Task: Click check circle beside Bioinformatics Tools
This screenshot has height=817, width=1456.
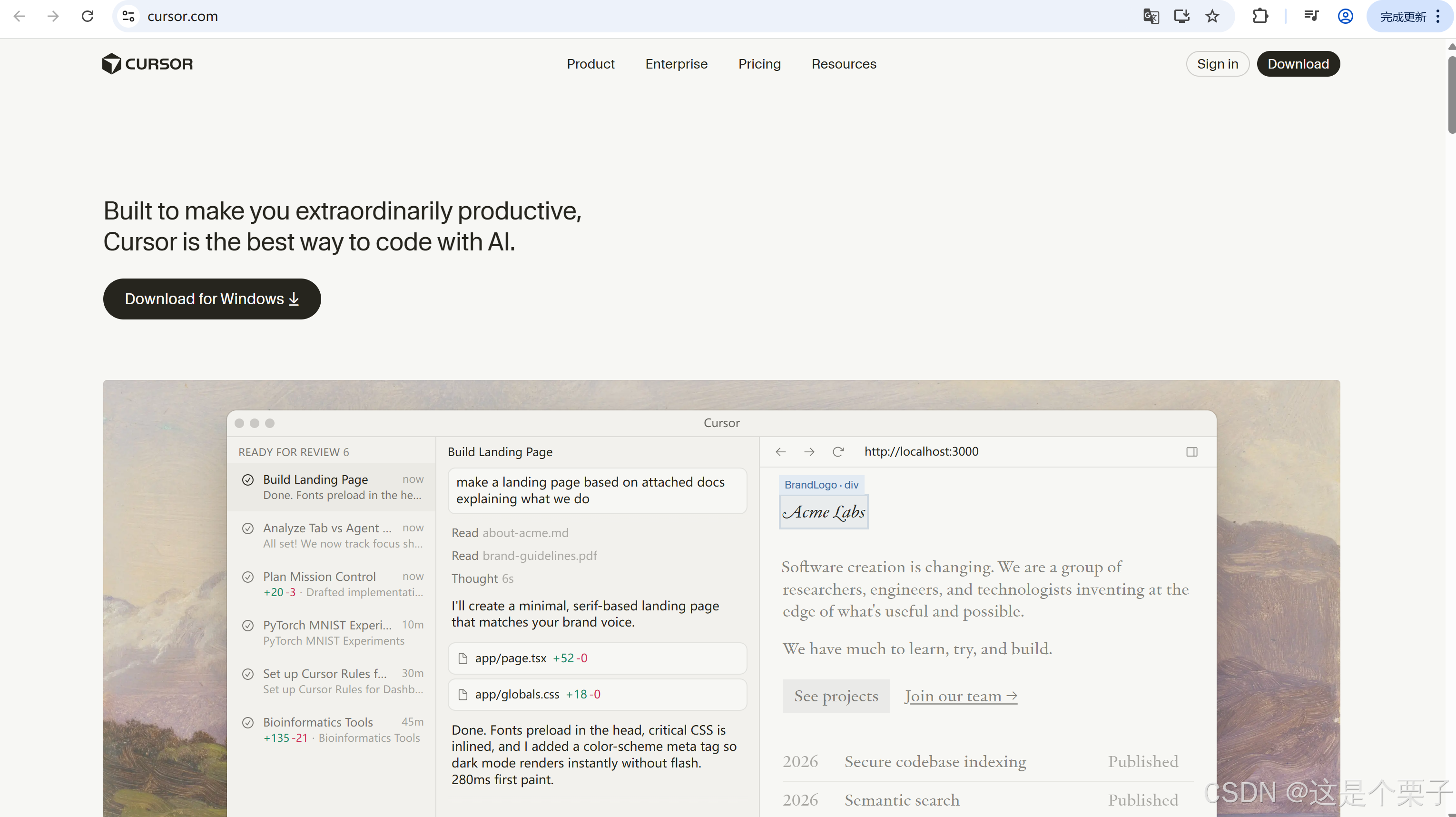Action: point(247,723)
